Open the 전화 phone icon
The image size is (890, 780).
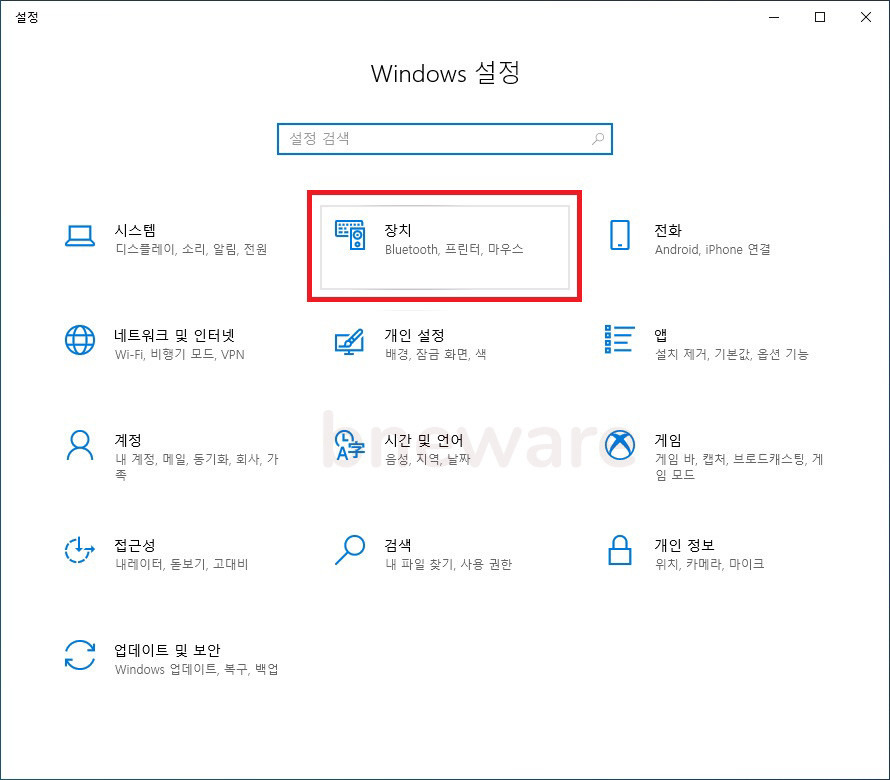tap(620, 235)
